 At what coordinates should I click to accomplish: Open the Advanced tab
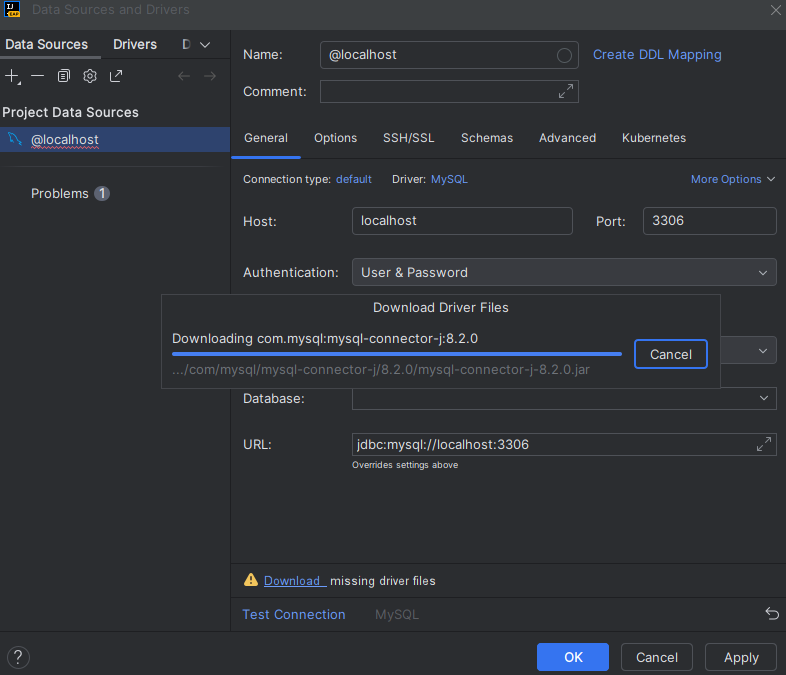point(567,138)
